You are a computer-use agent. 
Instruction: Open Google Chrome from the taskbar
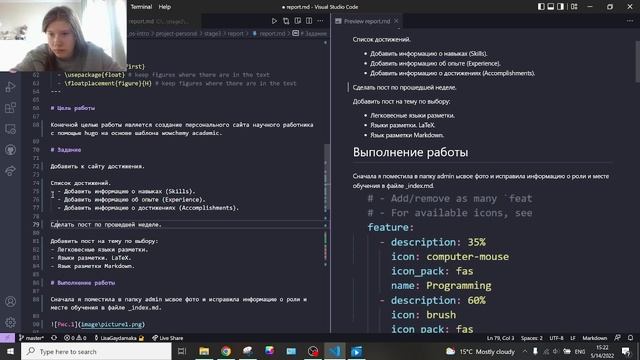tap(226, 351)
